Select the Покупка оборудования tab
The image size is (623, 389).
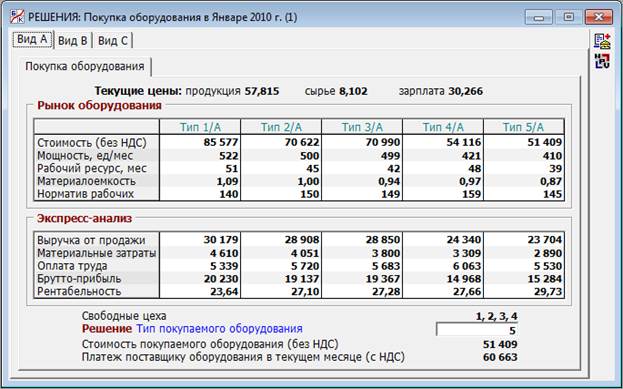coord(85,66)
